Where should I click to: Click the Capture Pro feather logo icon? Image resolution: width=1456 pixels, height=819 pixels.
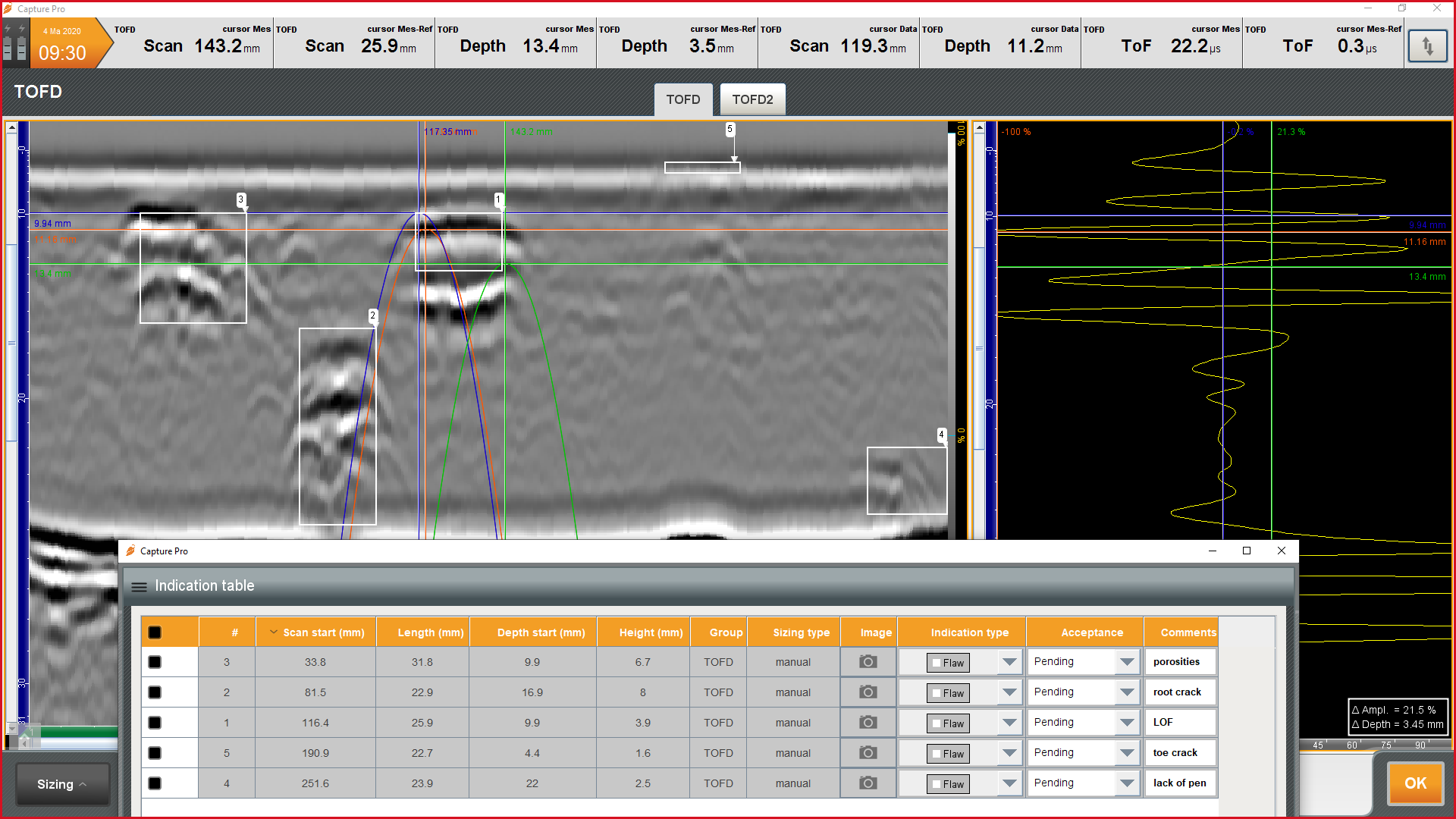tap(8, 8)
